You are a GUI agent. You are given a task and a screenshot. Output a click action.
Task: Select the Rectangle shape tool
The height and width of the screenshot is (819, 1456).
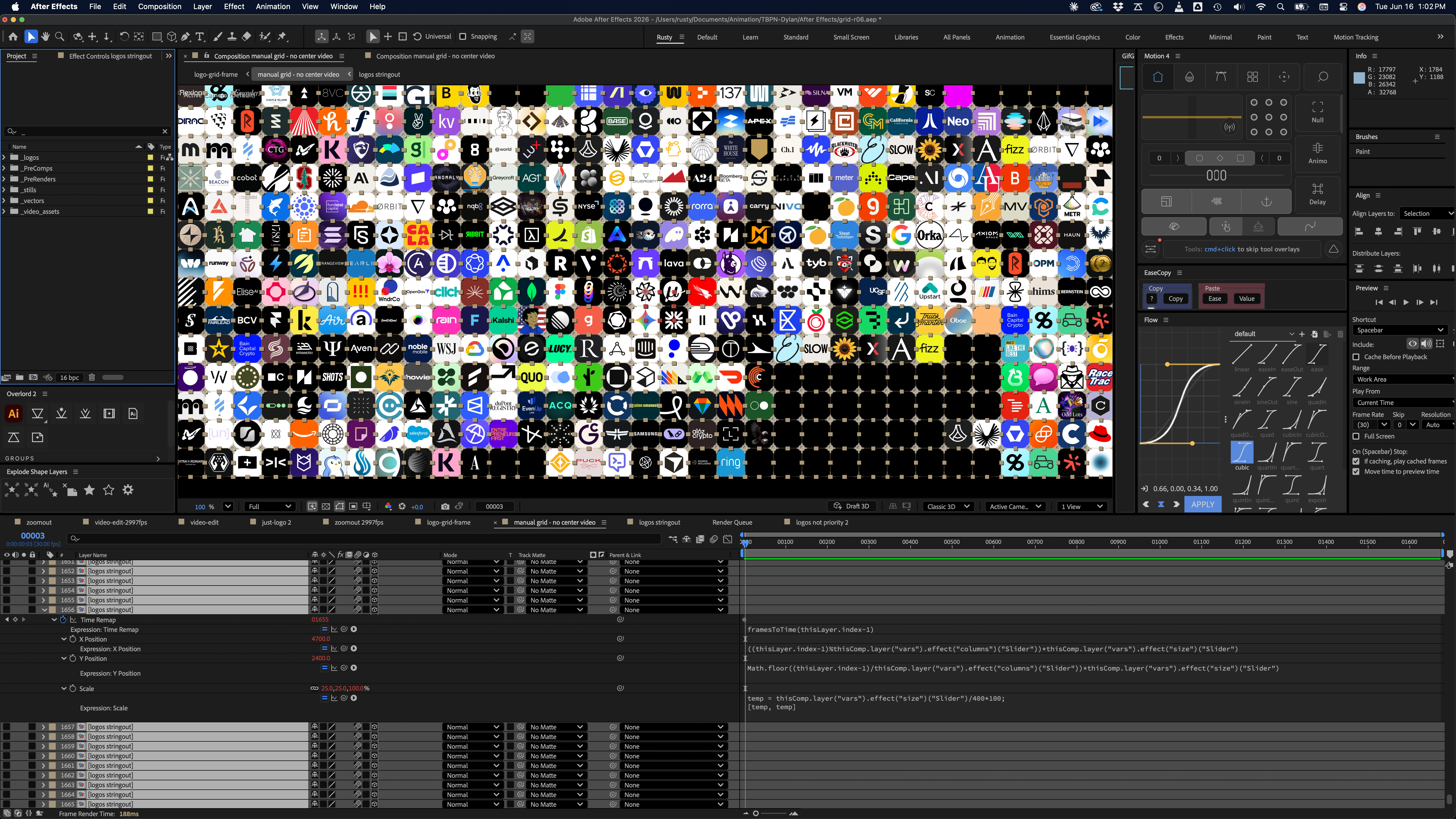coord(157,37)
